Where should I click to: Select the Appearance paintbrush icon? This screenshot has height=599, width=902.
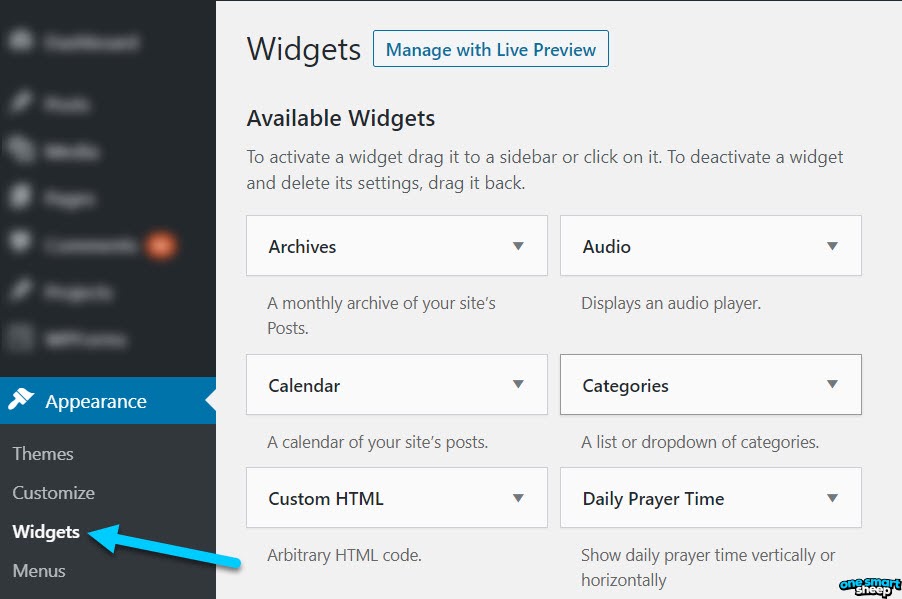(21, 401)
